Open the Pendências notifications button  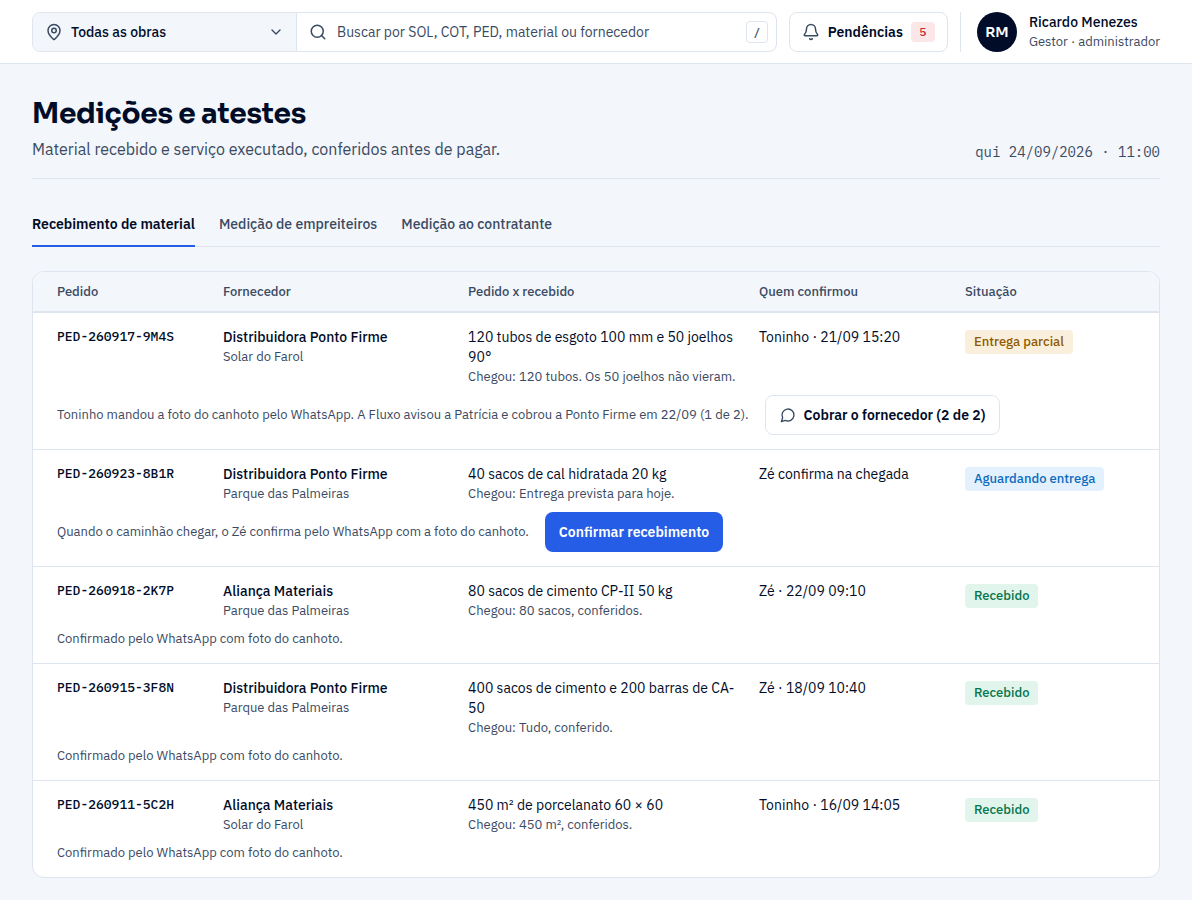[868, 32]
